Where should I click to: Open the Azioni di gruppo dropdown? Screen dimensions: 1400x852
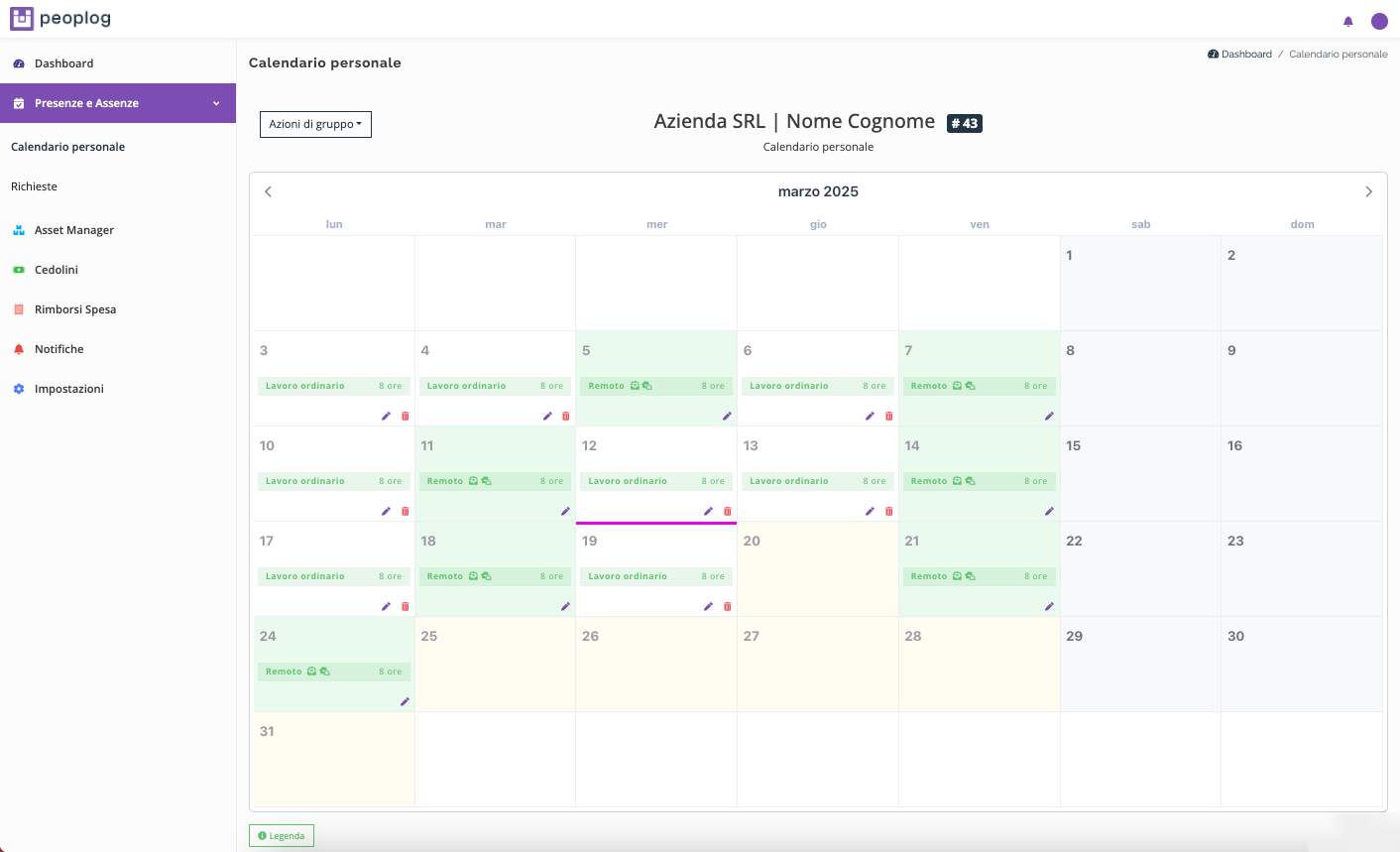point(315,124)
